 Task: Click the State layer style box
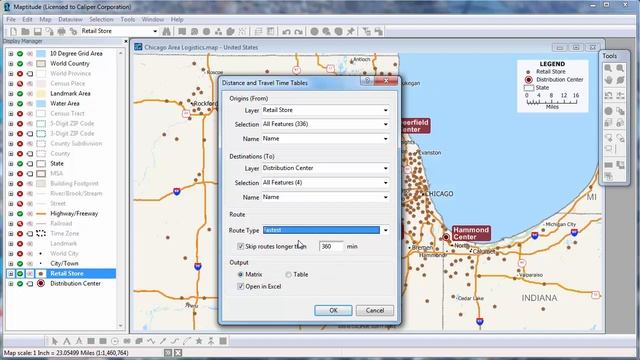pyautogui.click(x=41, y=164)
